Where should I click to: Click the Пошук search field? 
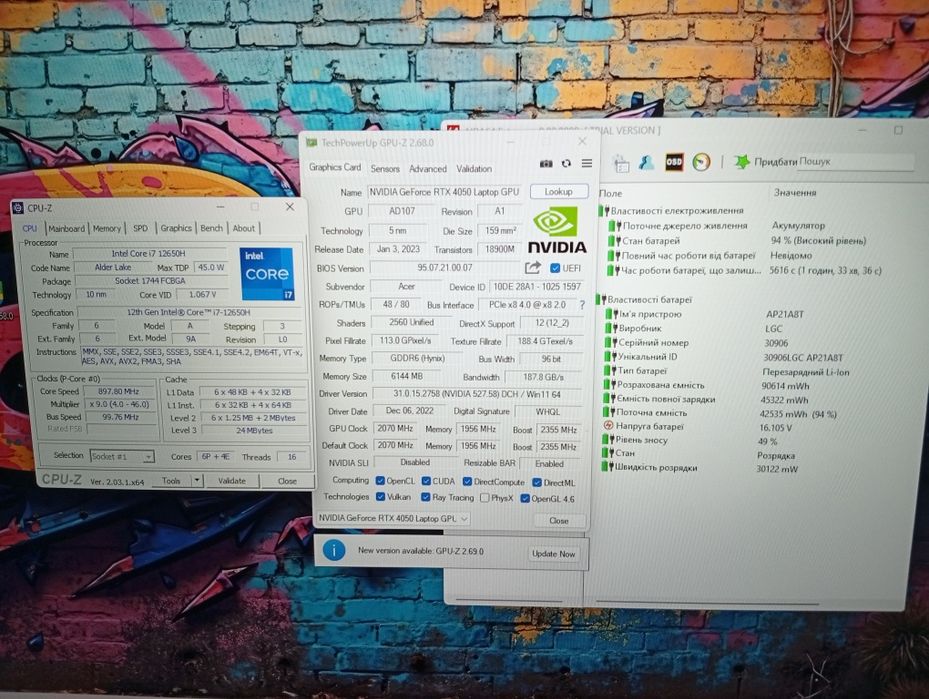click(x=855, y=161)
